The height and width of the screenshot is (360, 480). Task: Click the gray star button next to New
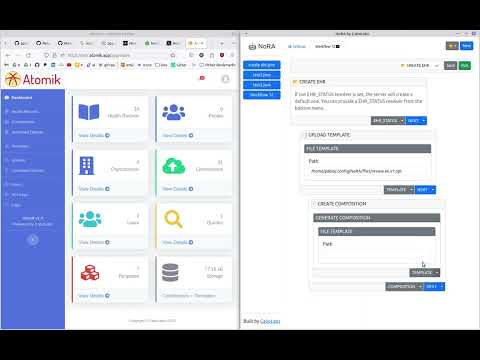click(452, 46)
